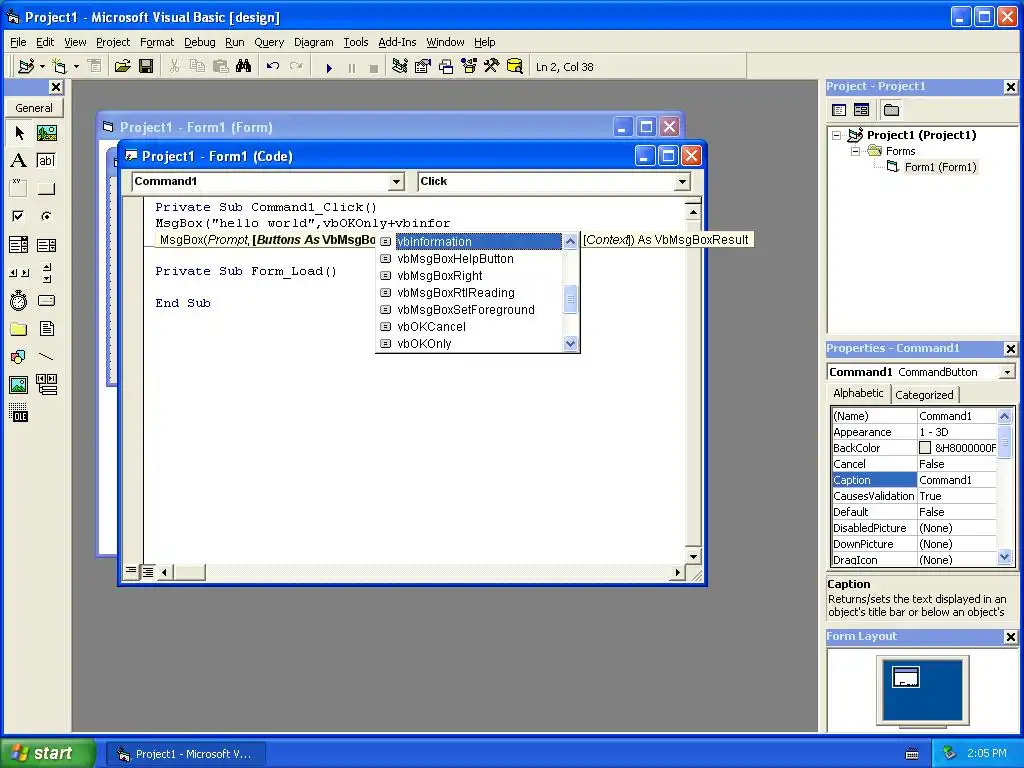Viewport: 1024px width, 768px height.
Task: Select the Data control tool
Action: click(x=46, y=385)
